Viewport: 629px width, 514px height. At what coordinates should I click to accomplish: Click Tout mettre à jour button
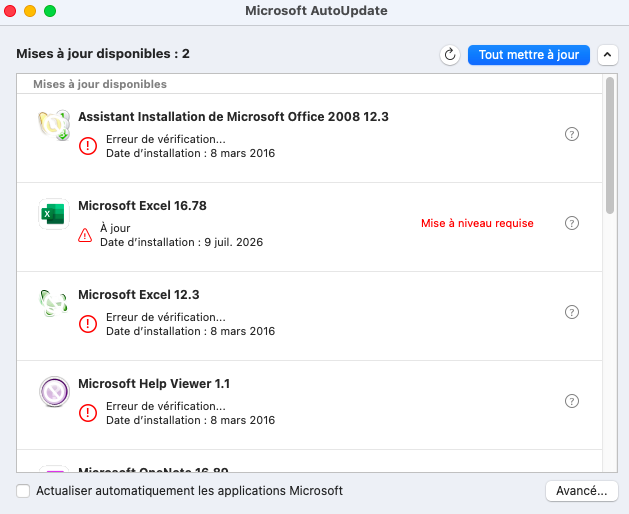pyautogui.click(x=529, y=55)
